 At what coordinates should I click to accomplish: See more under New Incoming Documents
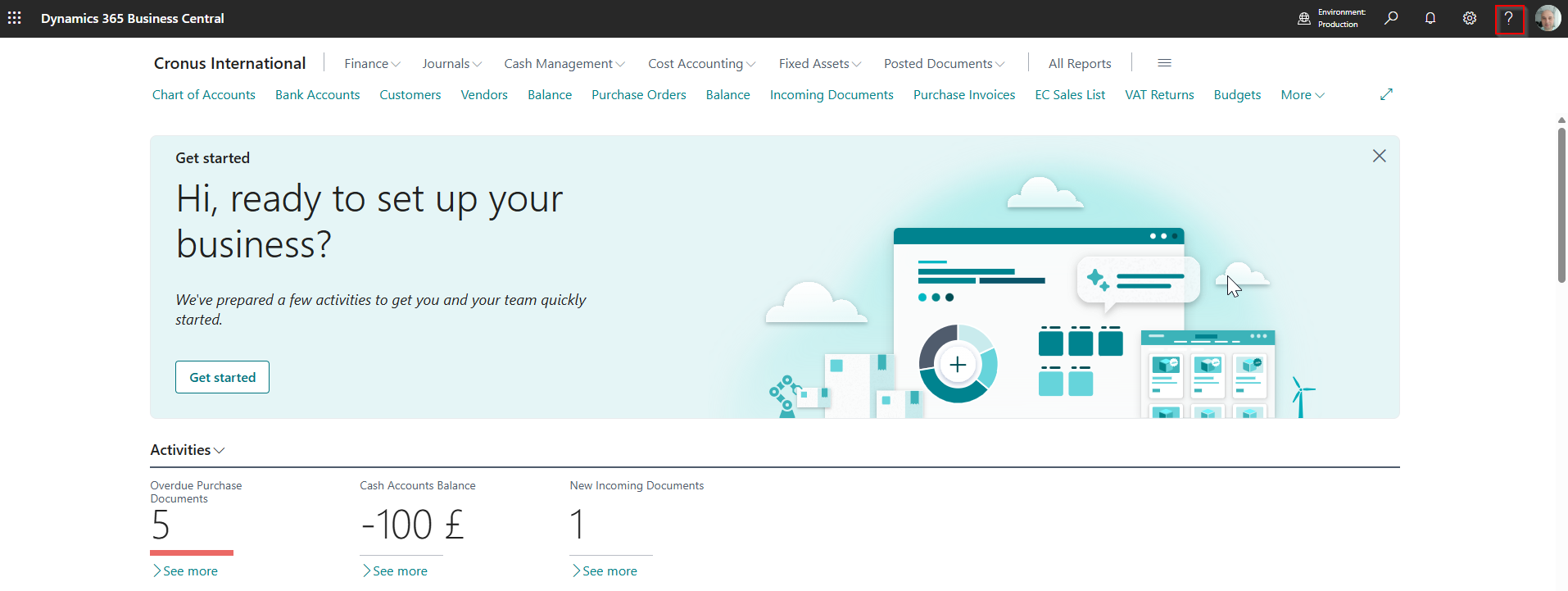[605, 571]
